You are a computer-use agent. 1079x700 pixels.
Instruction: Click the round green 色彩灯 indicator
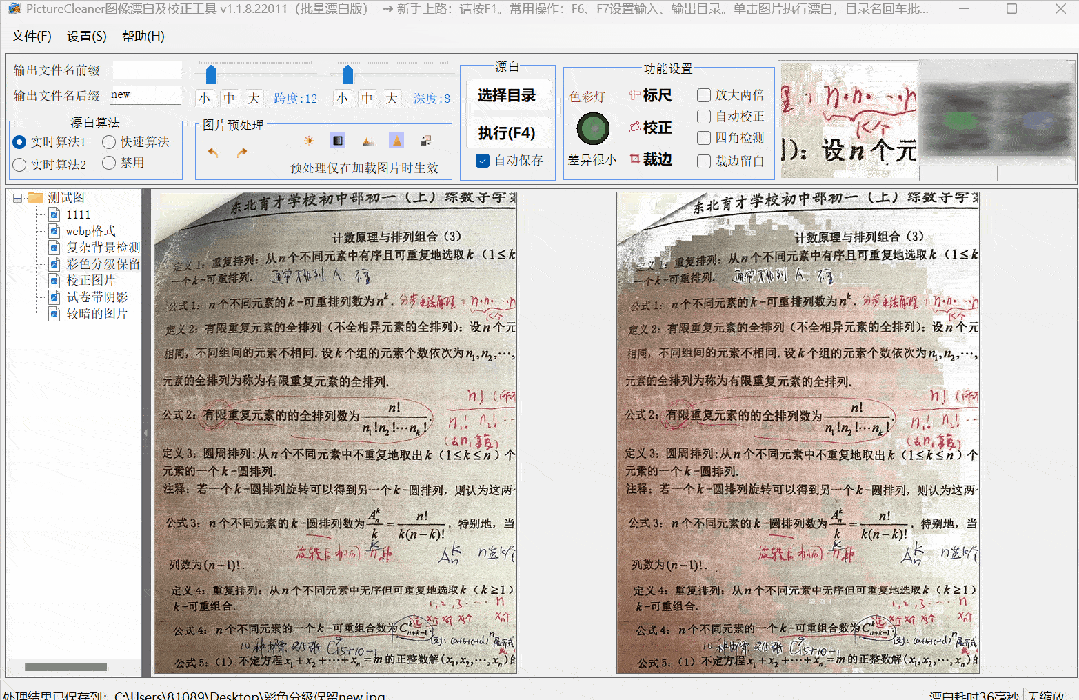(x=593, y=128)
